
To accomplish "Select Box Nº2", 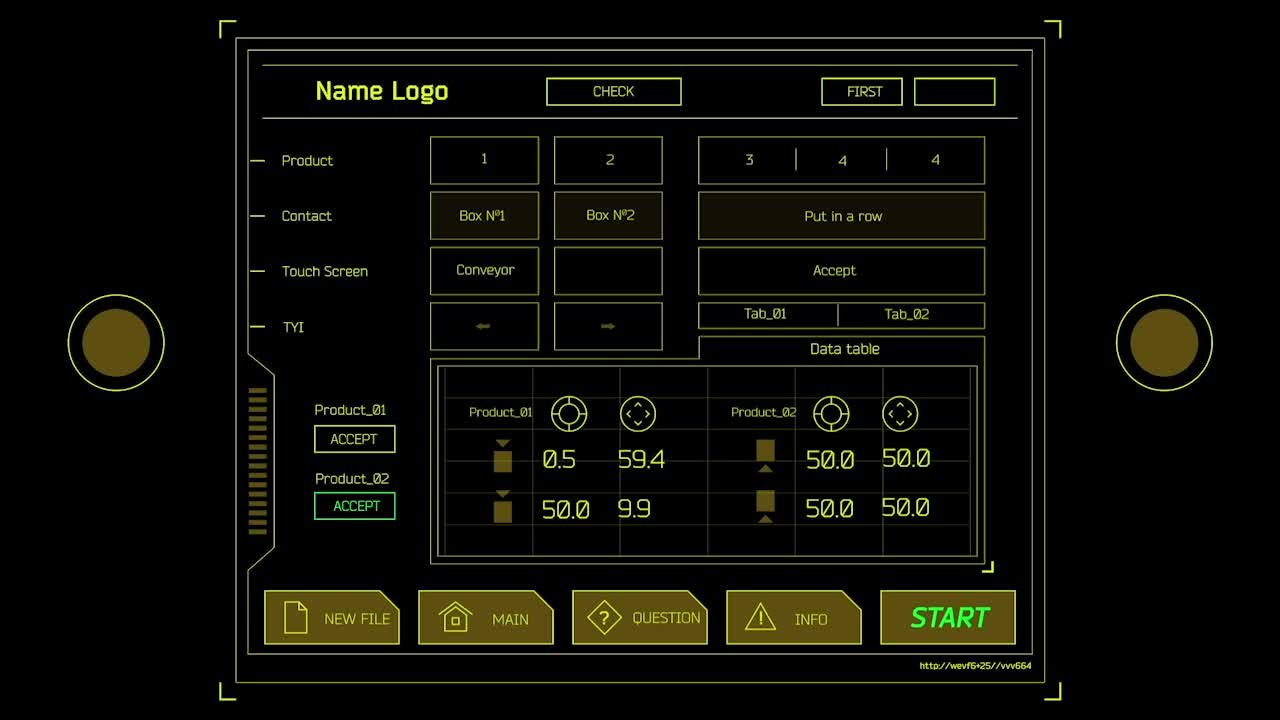I will 608,216.
